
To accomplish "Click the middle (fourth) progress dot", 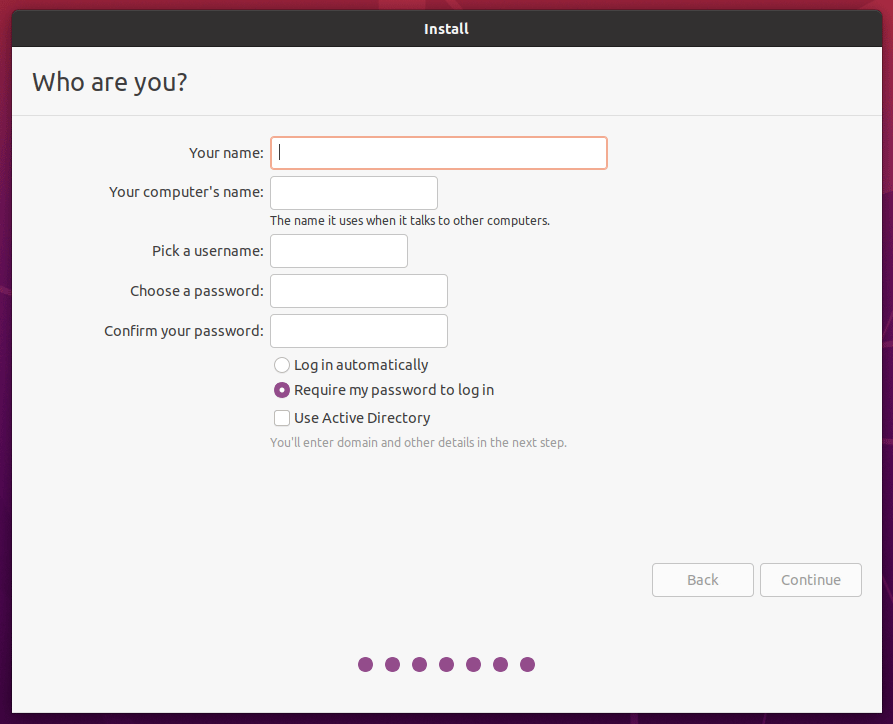I will [446, 664].
